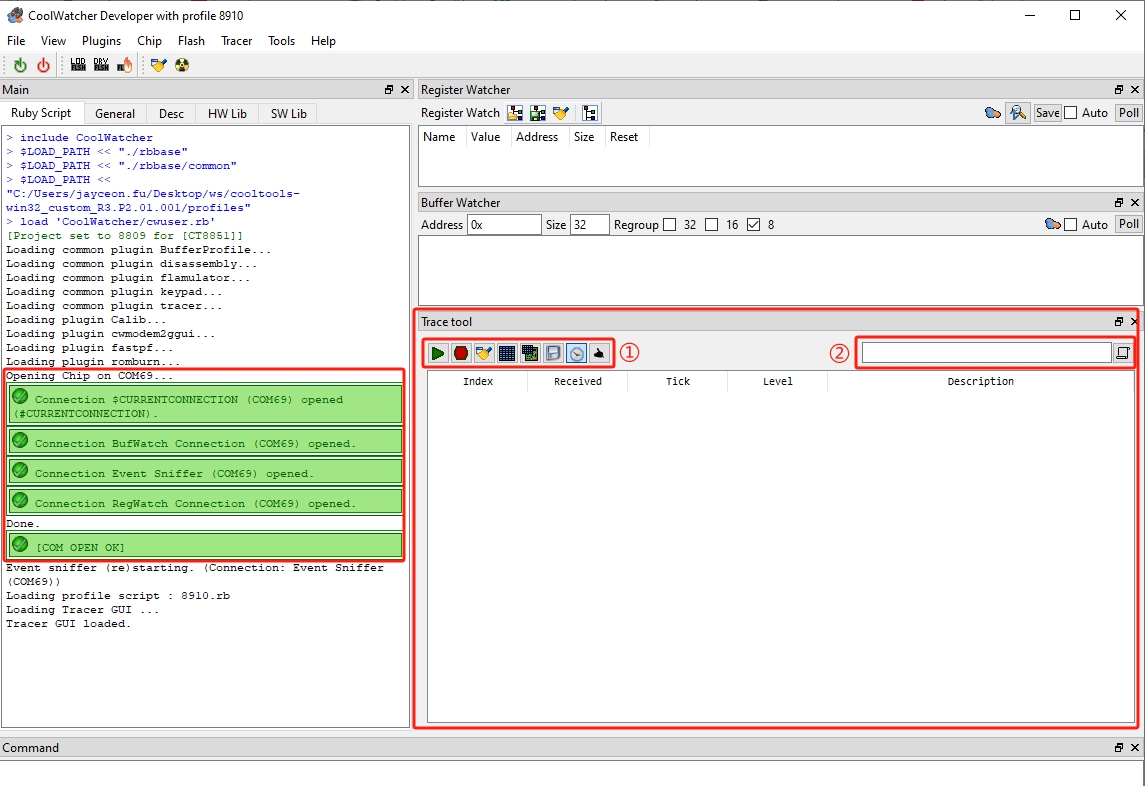Image resolution: width=1145 pixels, height=786 pixels.
Task: Open the Tools menu
Action: coord(281,41)
